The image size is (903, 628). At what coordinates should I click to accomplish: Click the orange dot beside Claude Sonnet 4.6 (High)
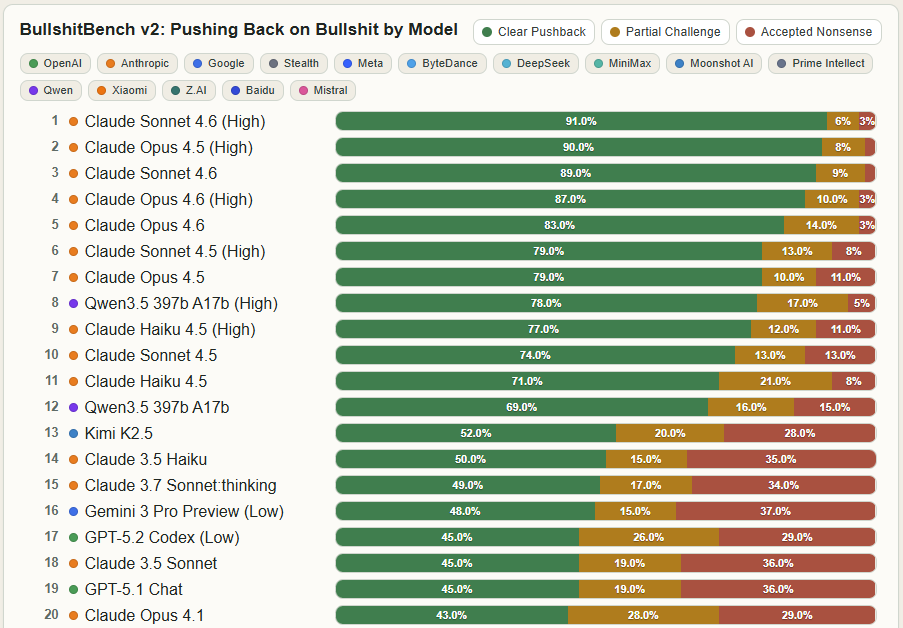point(74,122)
